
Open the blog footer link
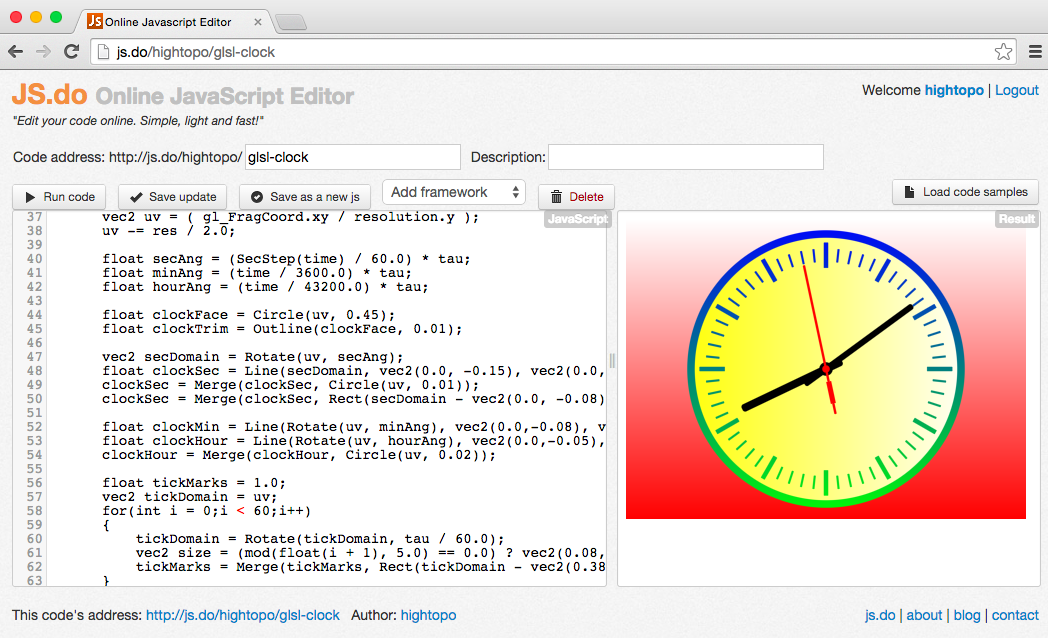point(966,615)
